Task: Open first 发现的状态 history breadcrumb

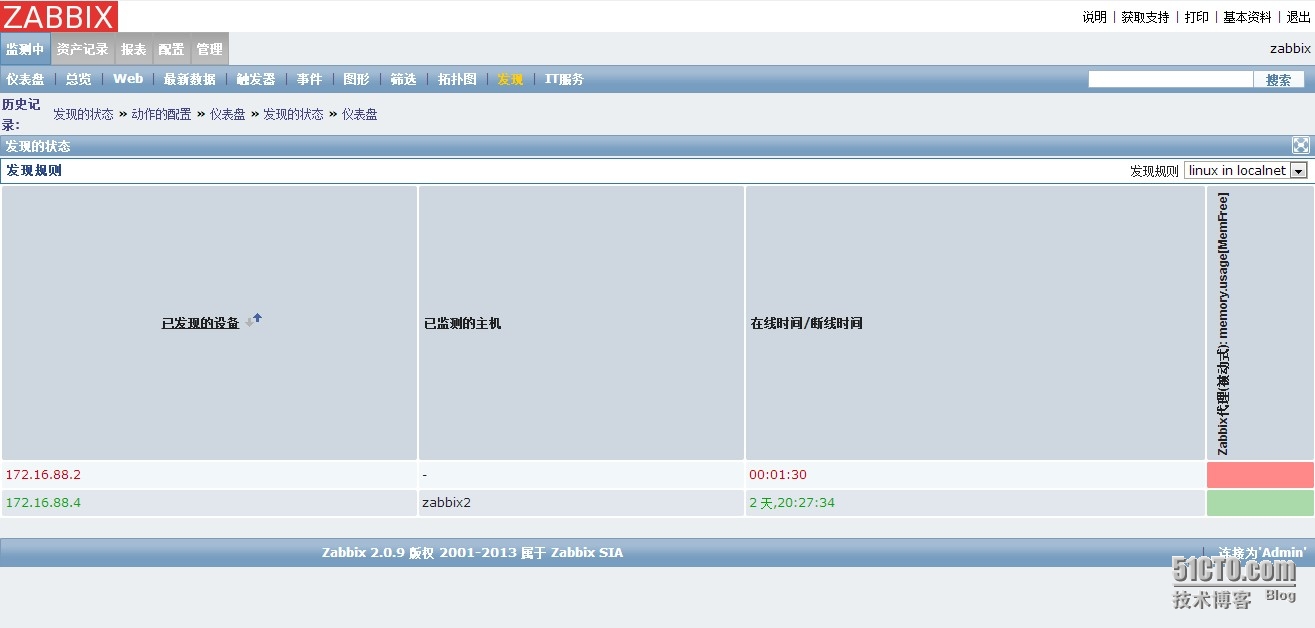Action: 83,114
